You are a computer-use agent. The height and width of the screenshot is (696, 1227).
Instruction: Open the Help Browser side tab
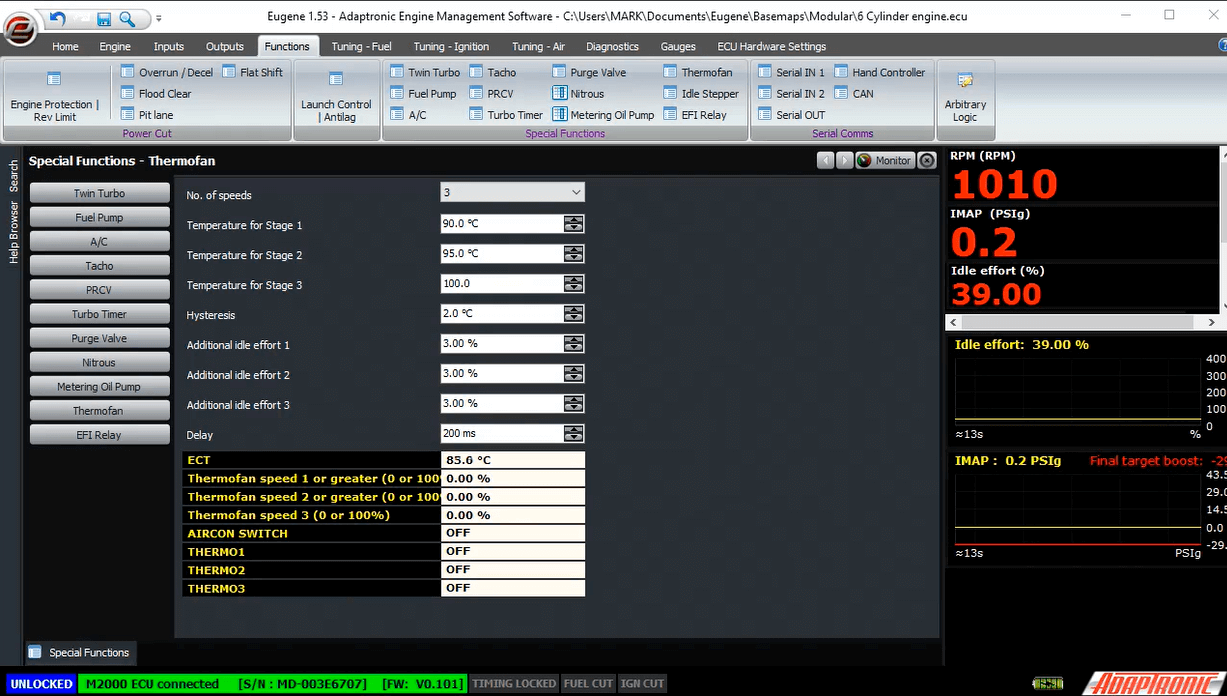click(x=14, y=232)
